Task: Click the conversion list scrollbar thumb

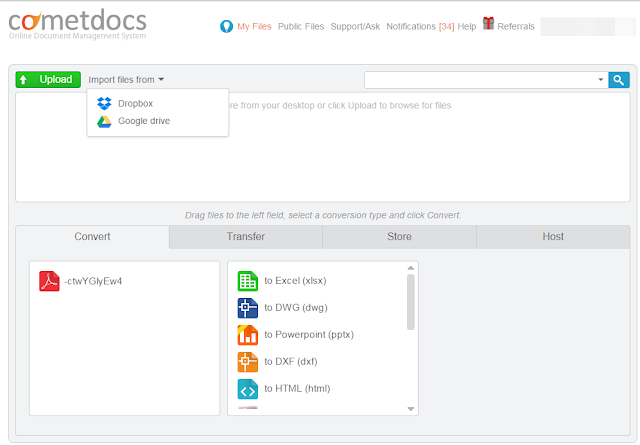Action: tap(411, 302)
